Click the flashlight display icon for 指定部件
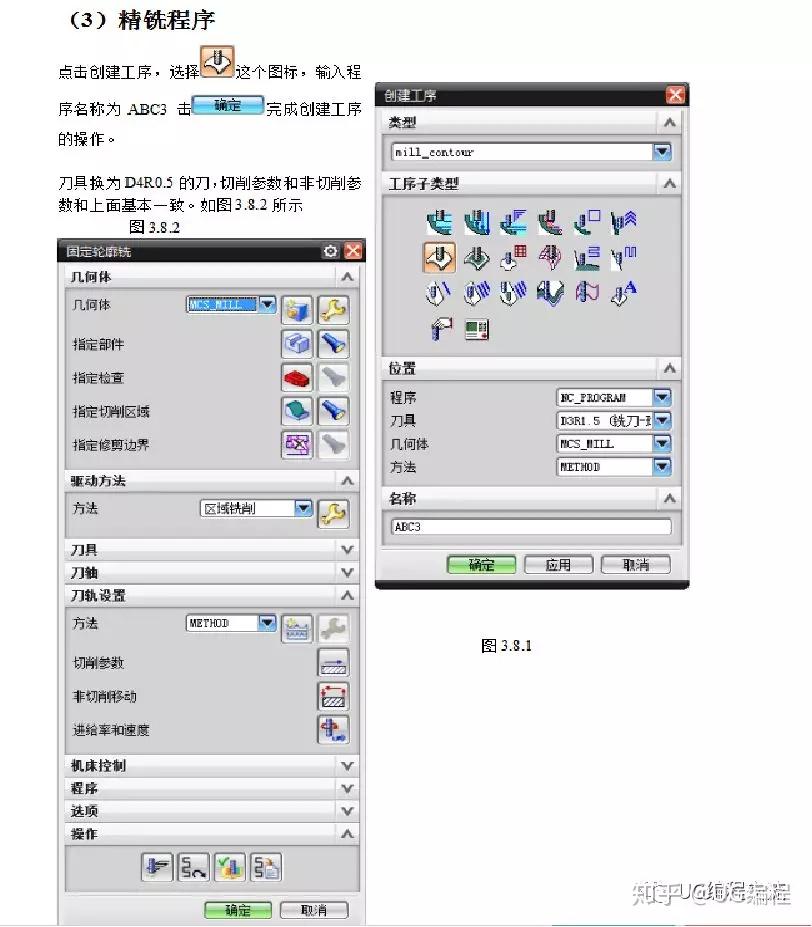The width and height of the screenshot is (812, 927). pyautogui.click(x=334, y=343)
